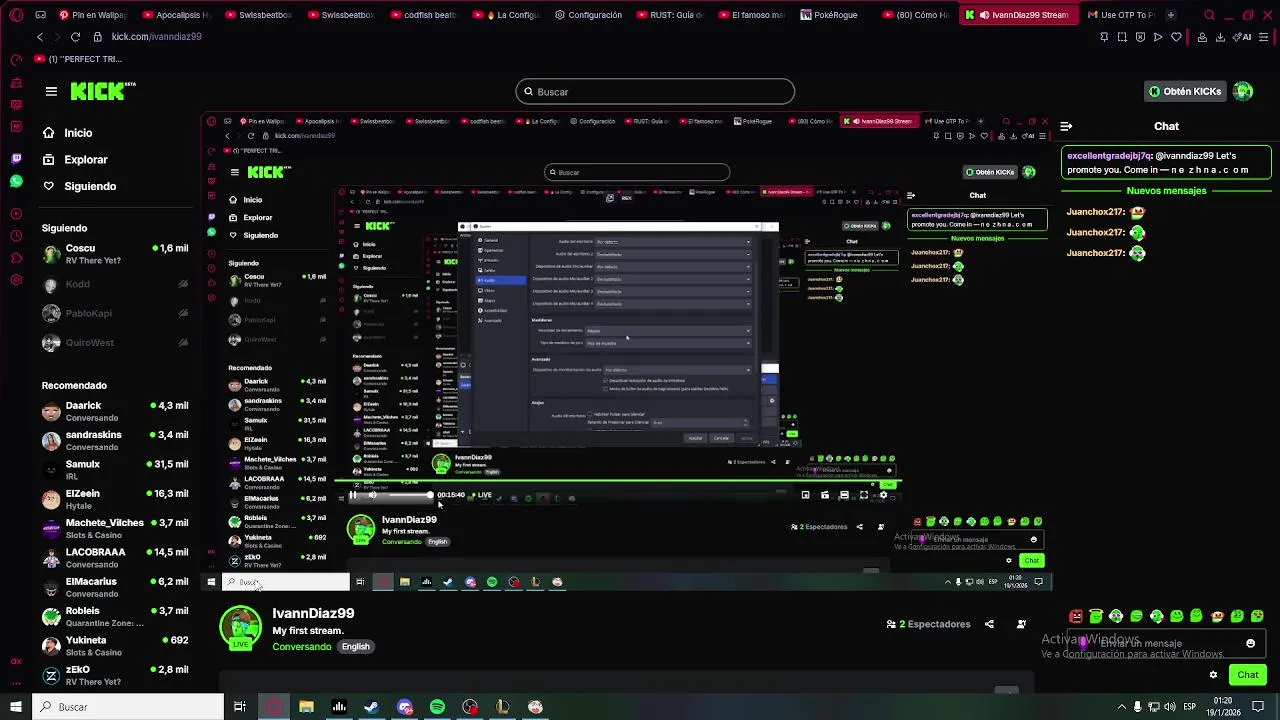Open zEkO recommended channel
Image resolution: width=1280 pixels, height=720 pixels.
pos(115,675)
